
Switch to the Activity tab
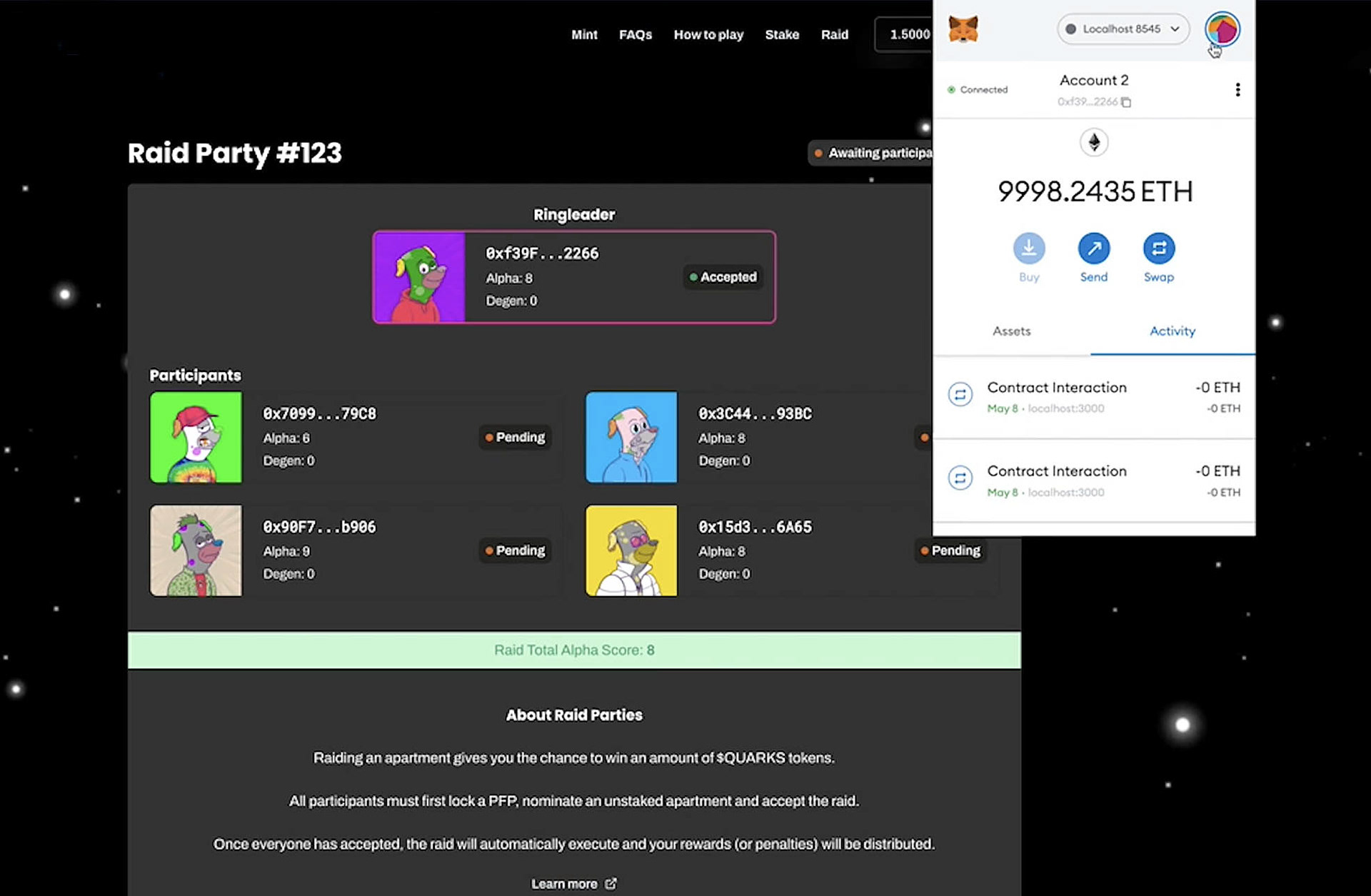point(1172,331)
